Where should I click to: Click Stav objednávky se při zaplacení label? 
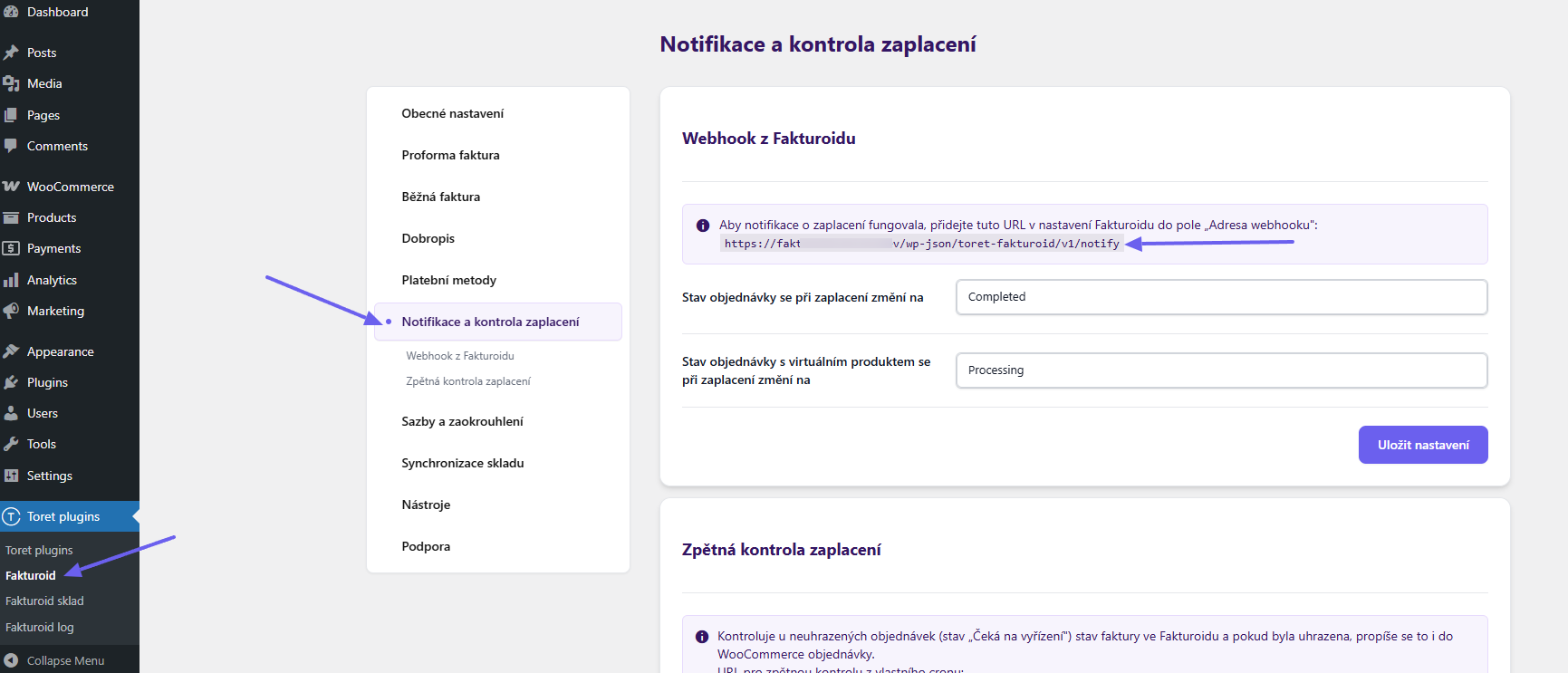click(803, 297)
